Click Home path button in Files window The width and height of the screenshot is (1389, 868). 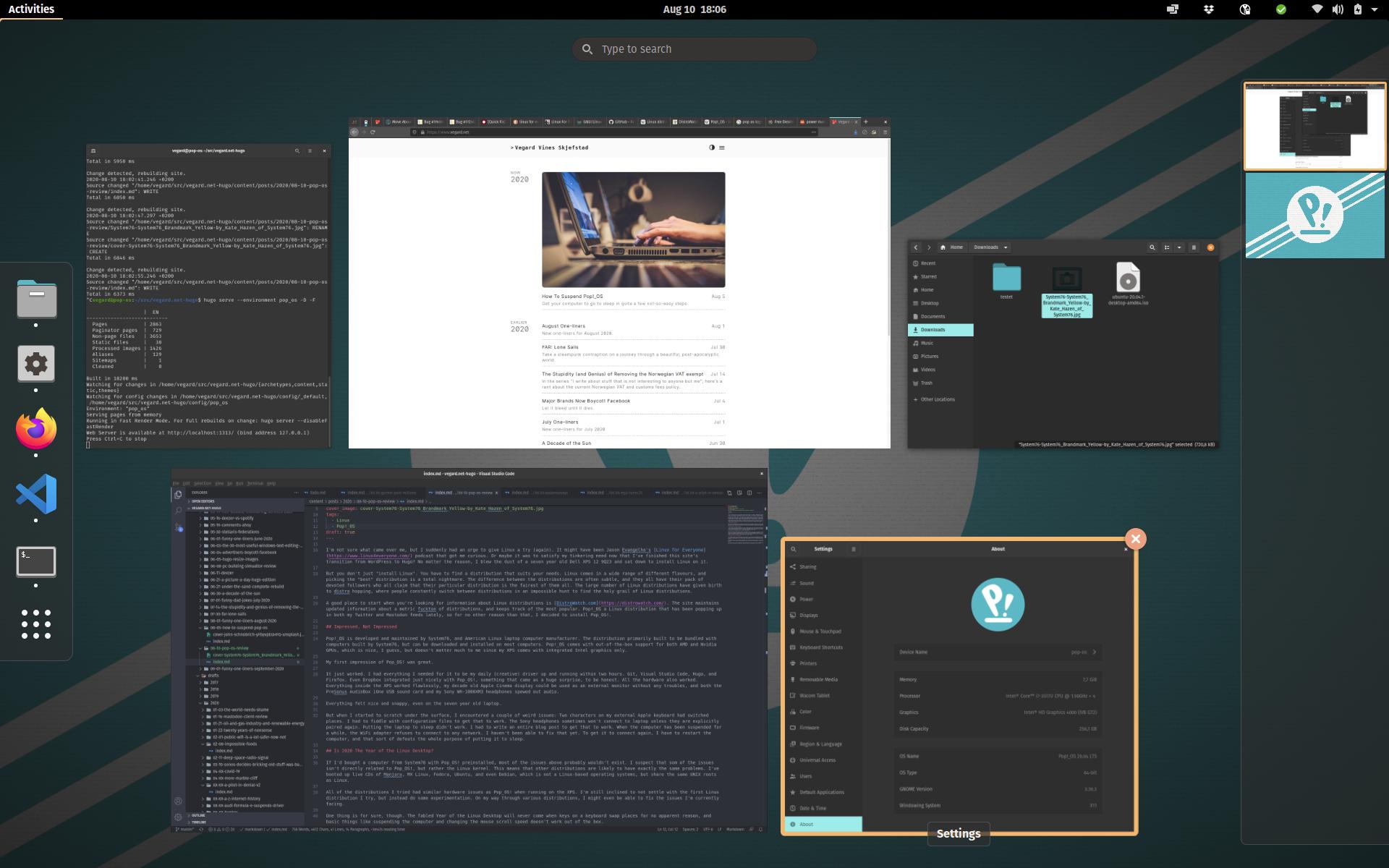point(952,247)
